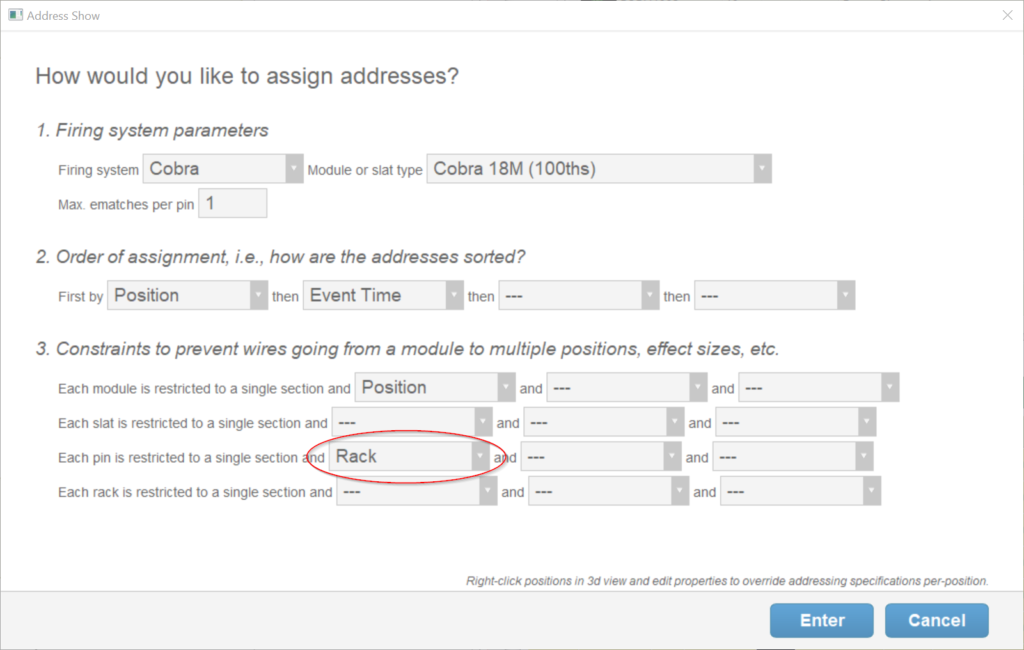Open module constraint Position dropdown

435,388
